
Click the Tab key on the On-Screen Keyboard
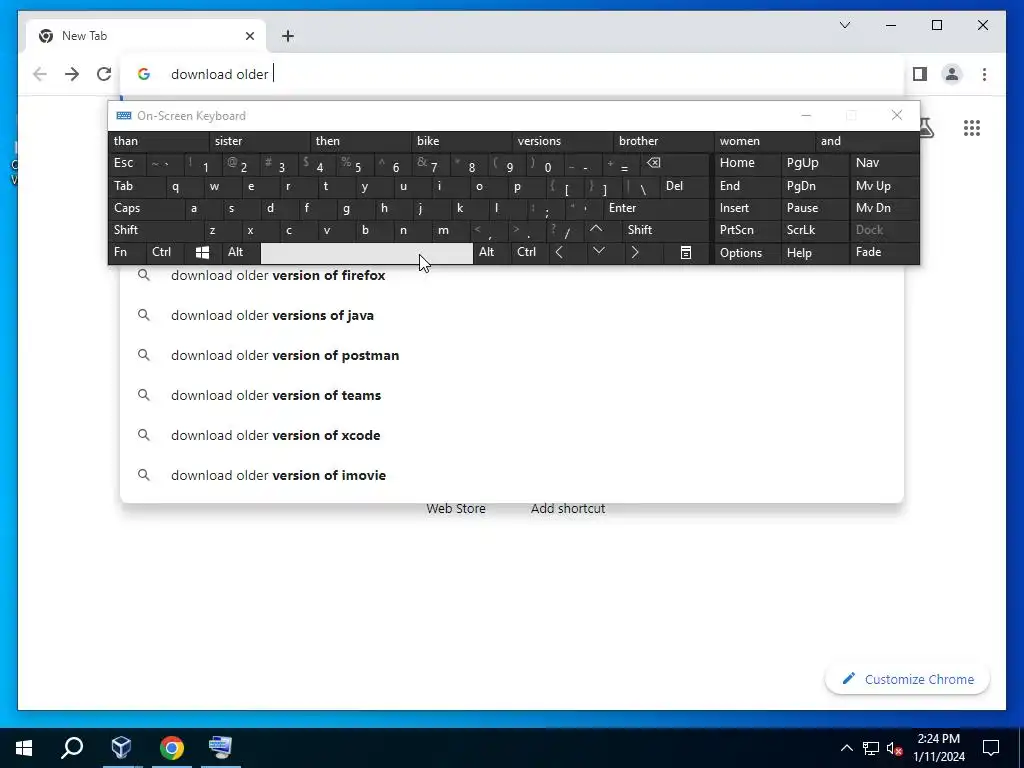[136, 186]
